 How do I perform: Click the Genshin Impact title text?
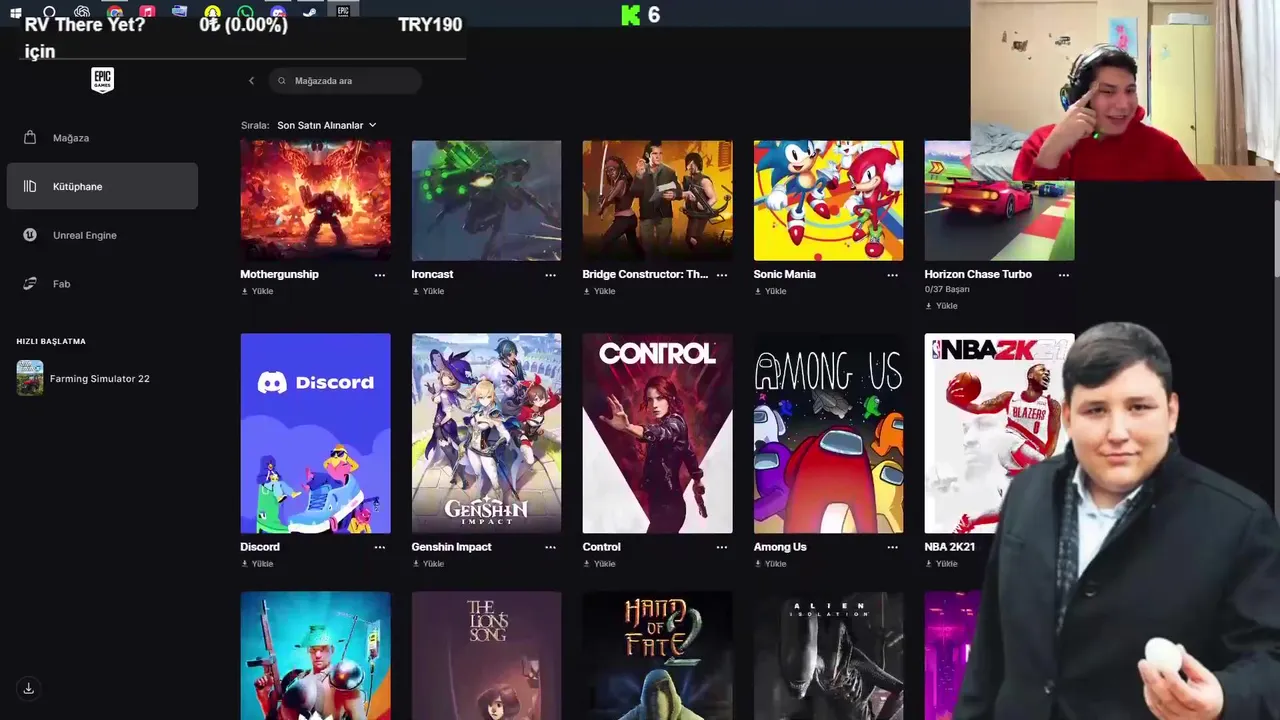(451, 547)
